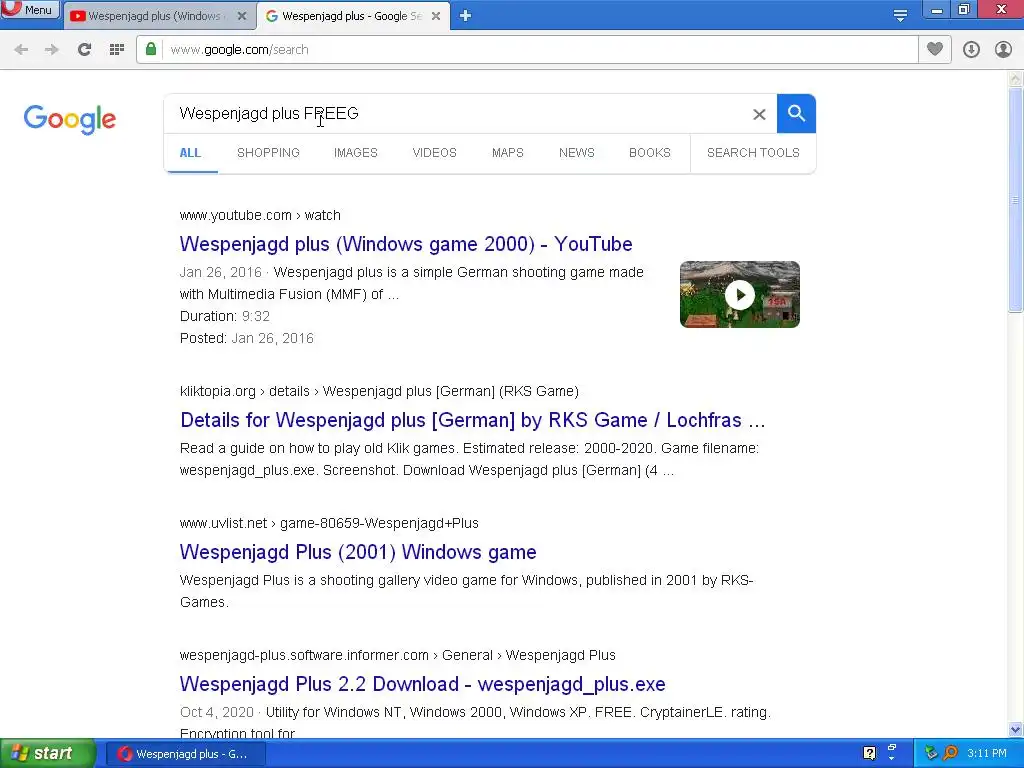
Task: Click the green security padlock icon
Action: click(151, 50)
